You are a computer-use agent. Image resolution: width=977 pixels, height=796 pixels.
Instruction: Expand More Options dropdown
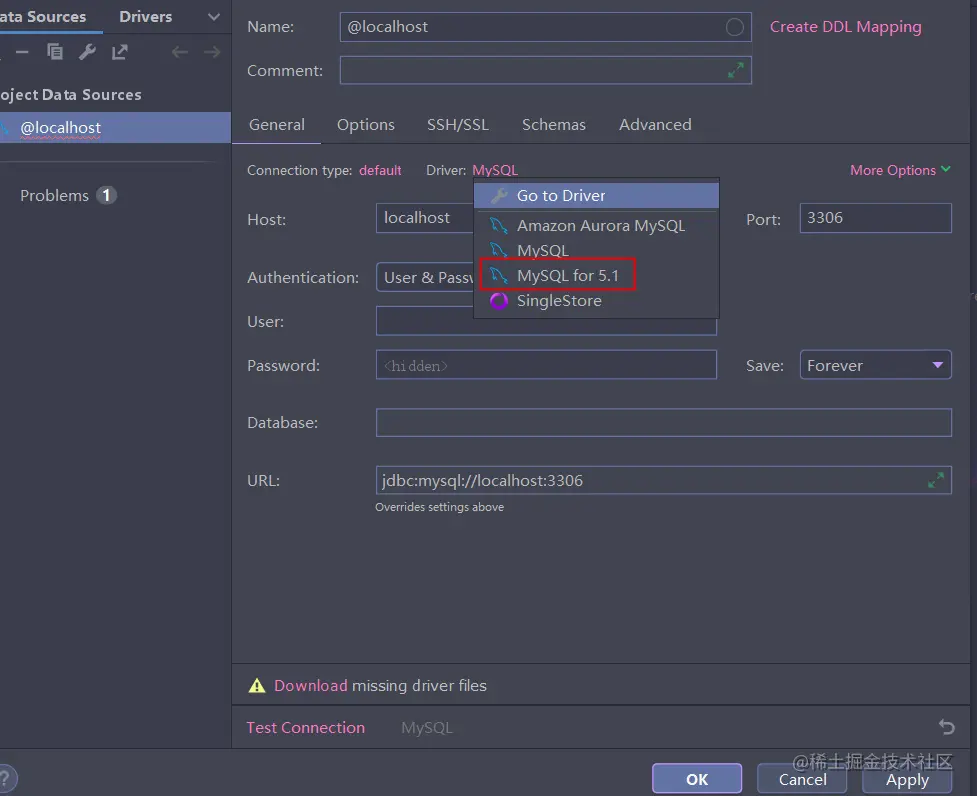coord(900,170)
